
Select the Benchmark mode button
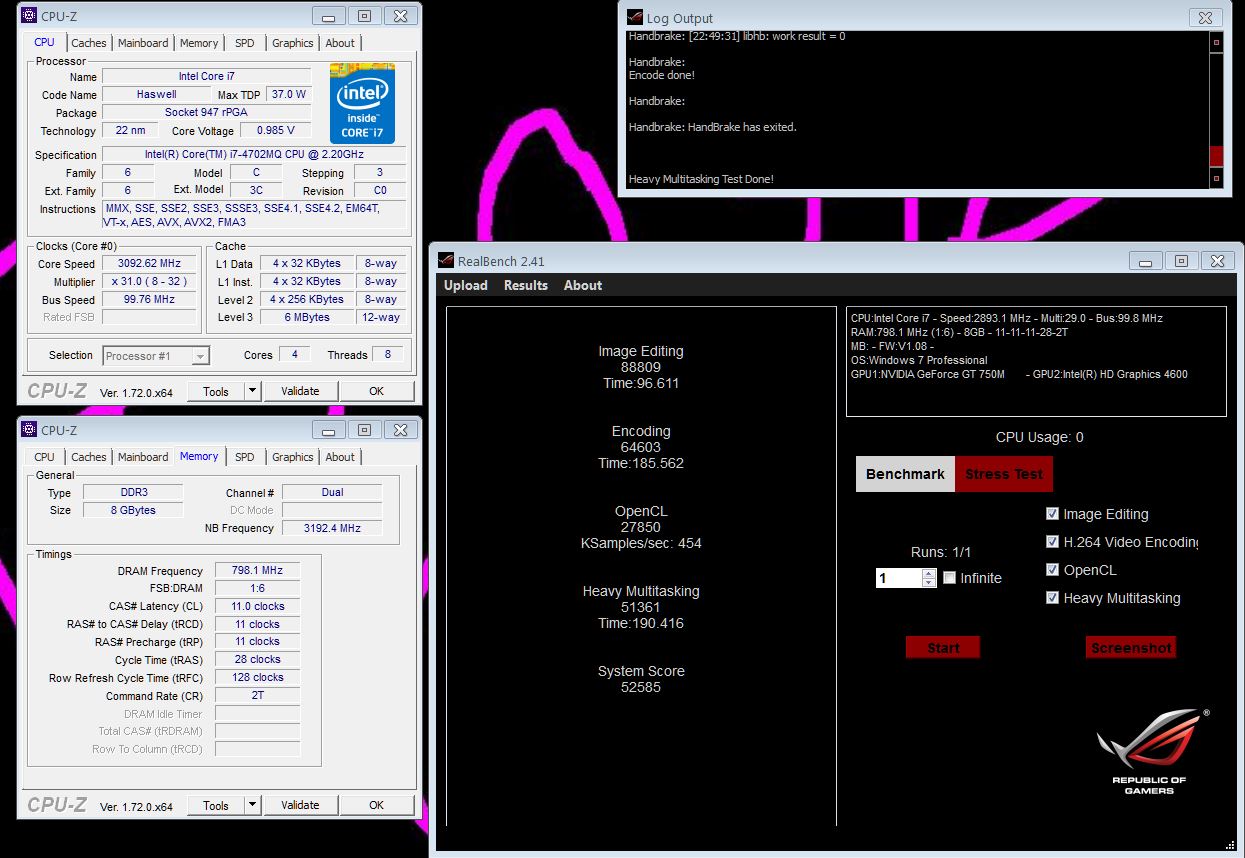coord(905,474)
